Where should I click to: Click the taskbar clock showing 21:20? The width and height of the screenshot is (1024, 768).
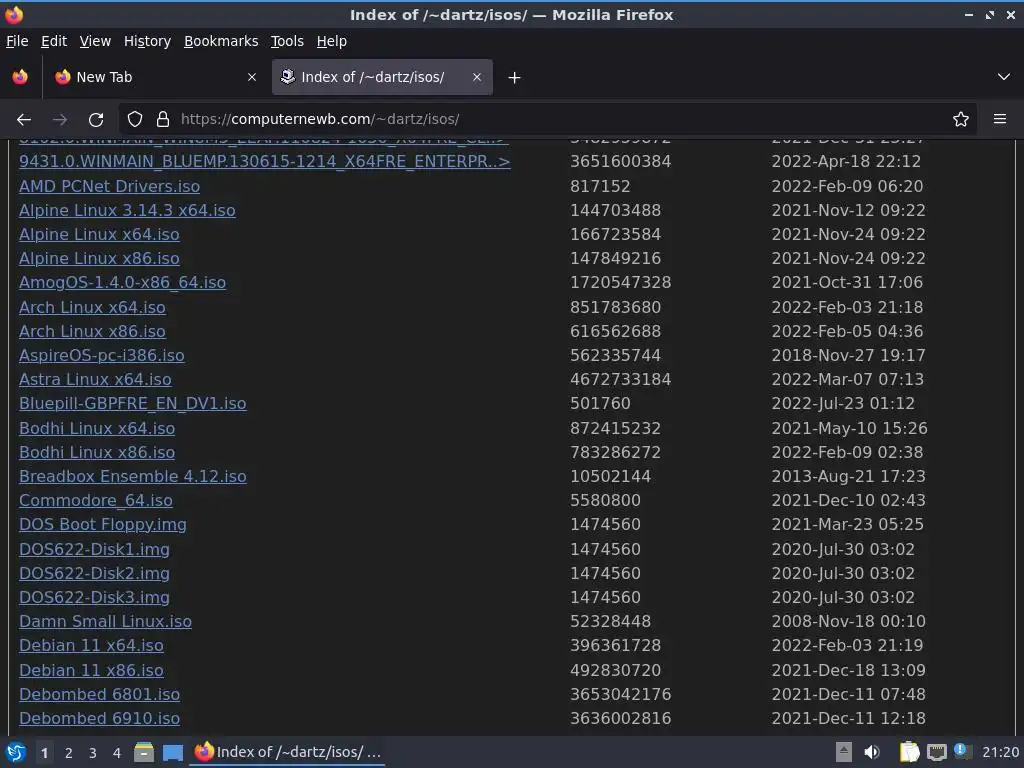coord(1000,752)
